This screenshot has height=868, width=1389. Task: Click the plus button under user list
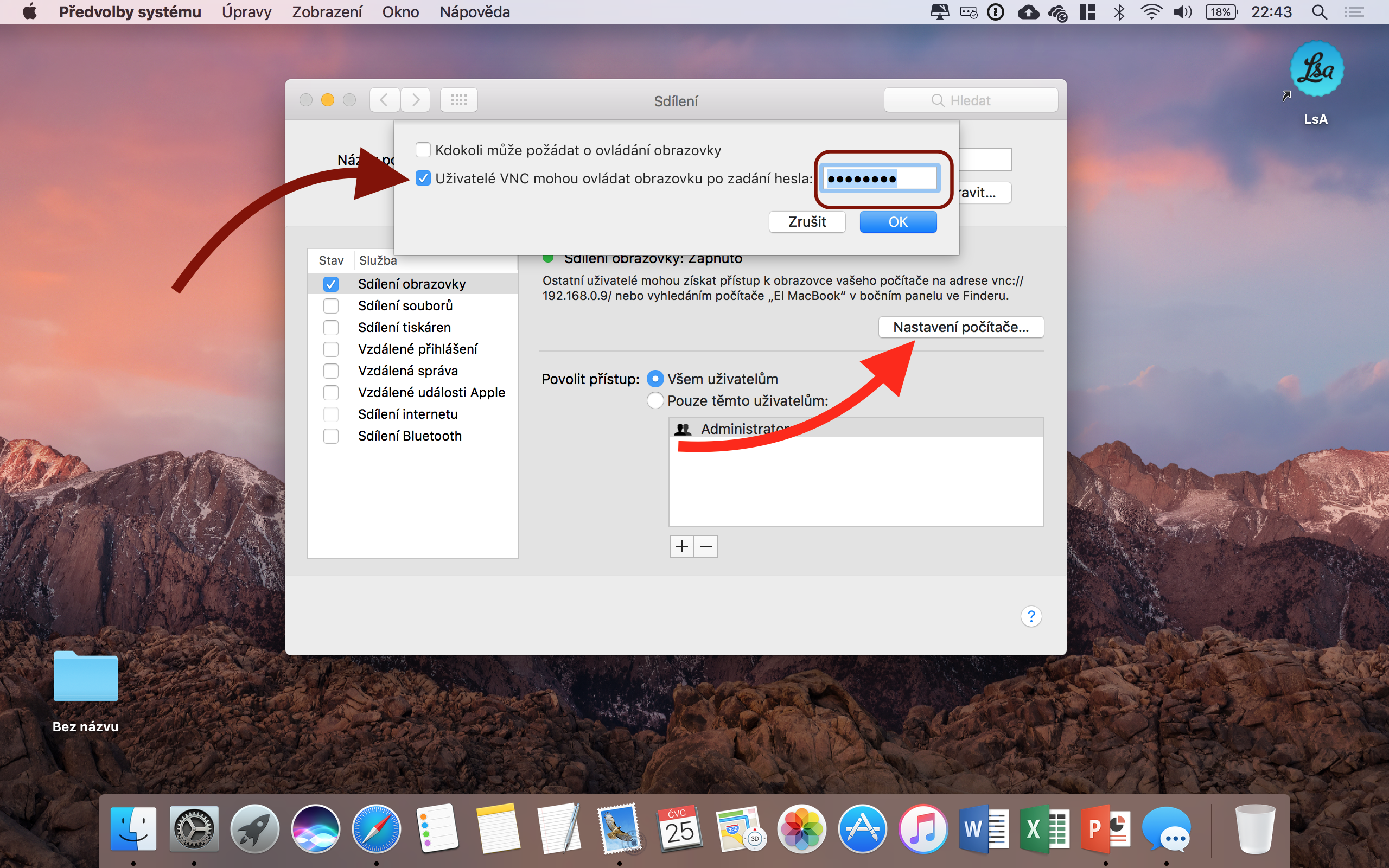tap(681, 546)
